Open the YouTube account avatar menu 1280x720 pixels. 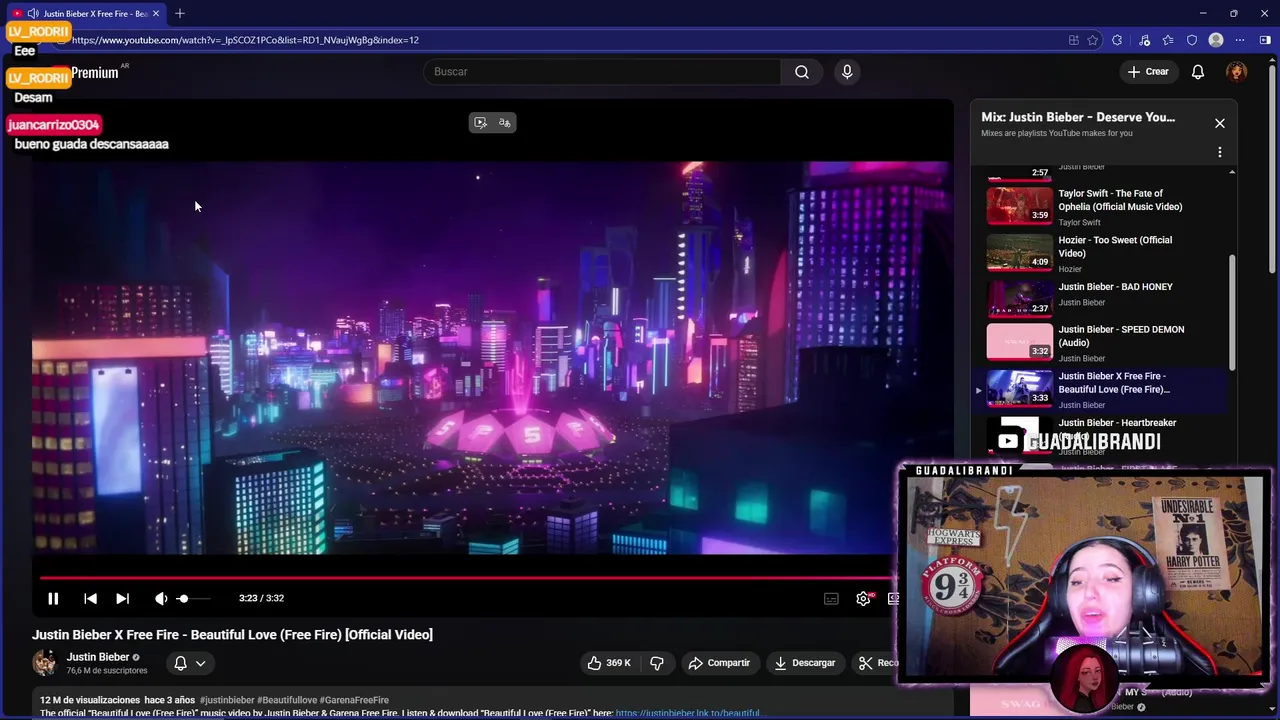coord(1237,72)
